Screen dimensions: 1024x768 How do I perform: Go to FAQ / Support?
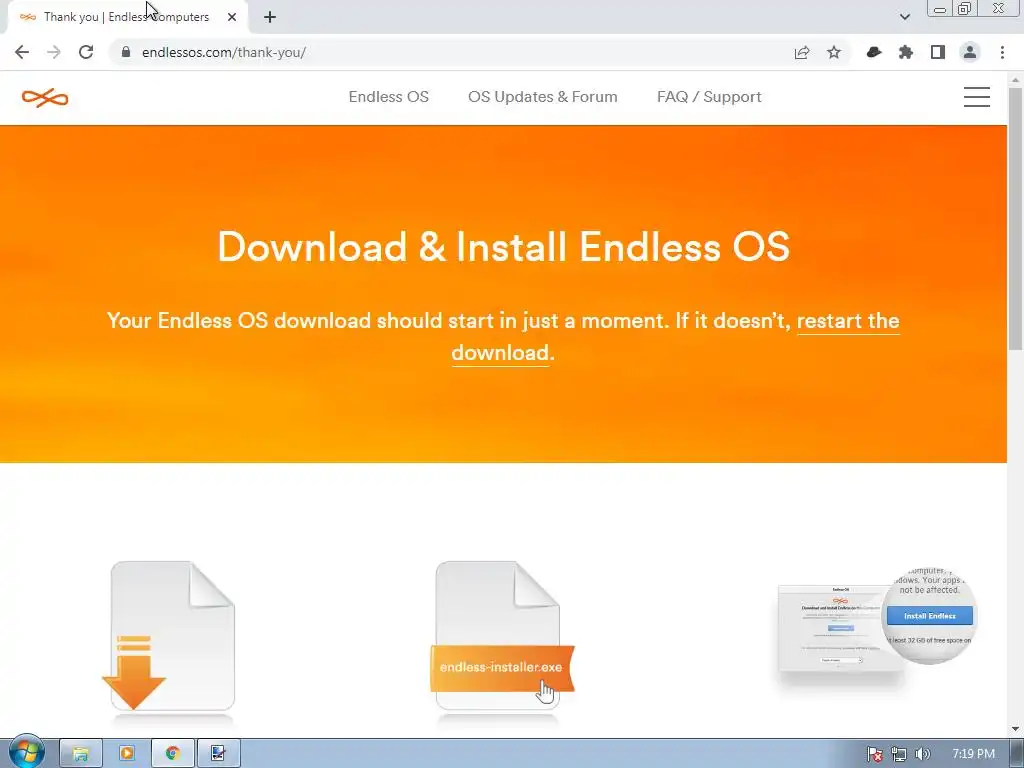[709, 97]
